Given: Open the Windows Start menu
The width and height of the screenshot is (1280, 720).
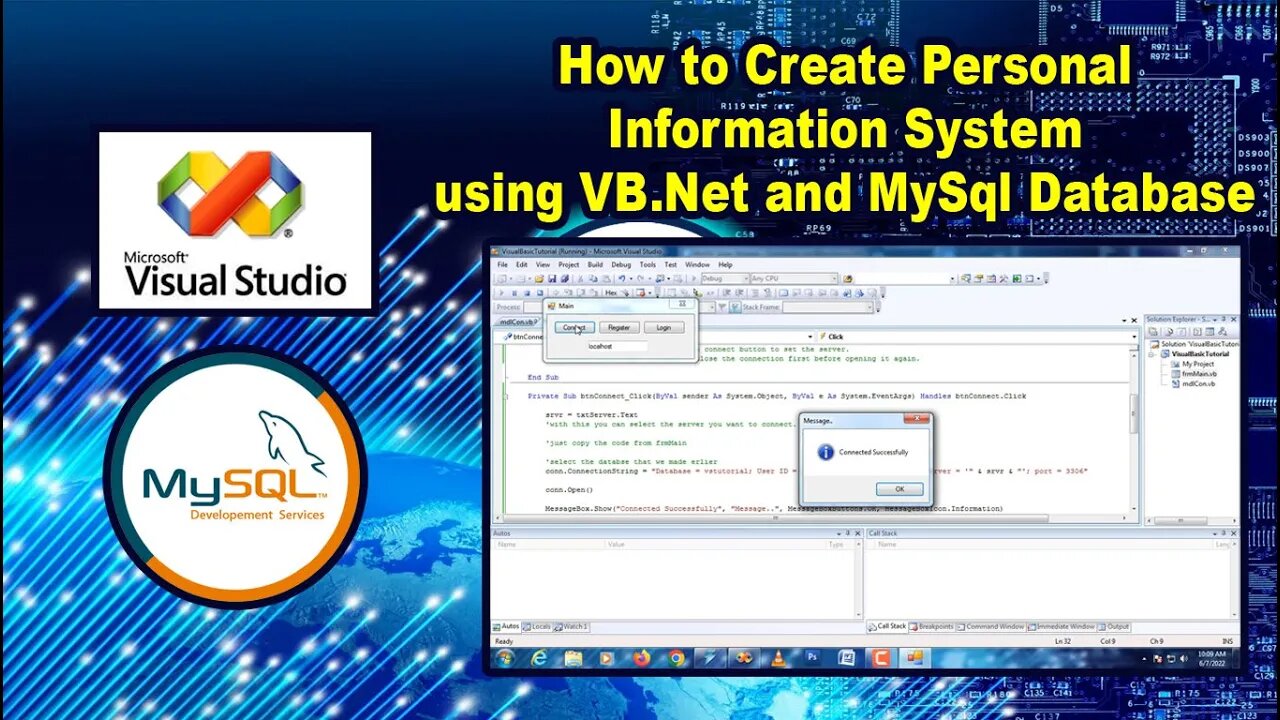Looking at the screenshot, I should [x=505, y=659].
